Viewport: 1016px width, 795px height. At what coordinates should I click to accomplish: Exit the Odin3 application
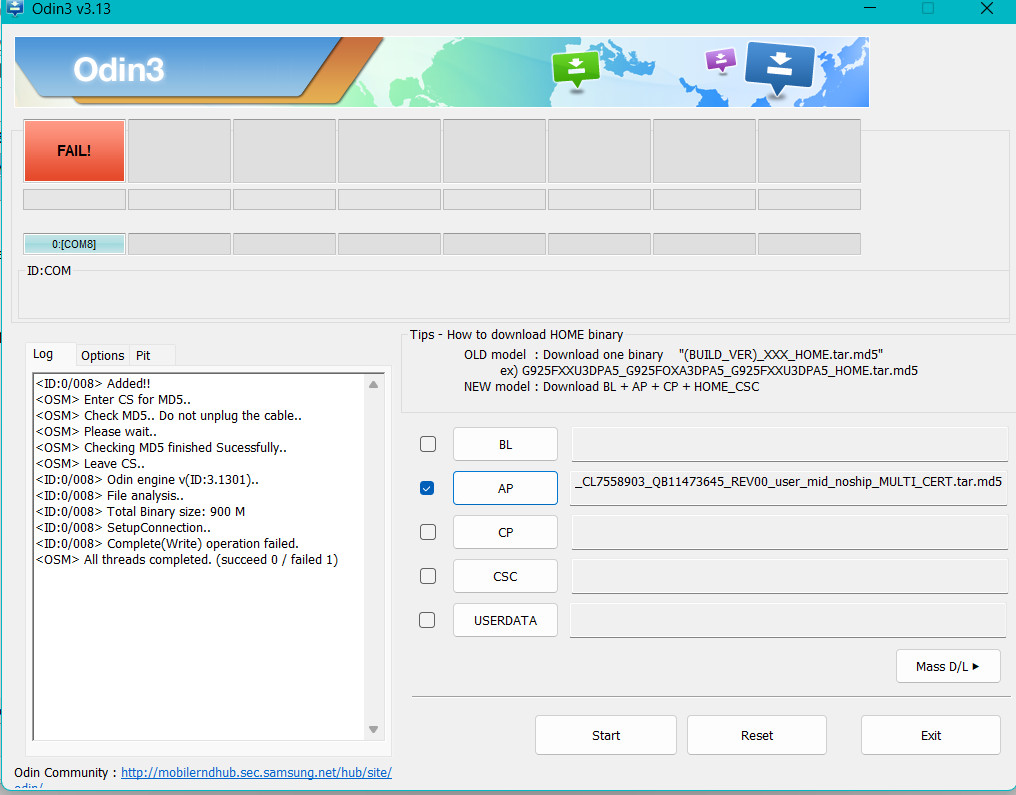[930, 735]
